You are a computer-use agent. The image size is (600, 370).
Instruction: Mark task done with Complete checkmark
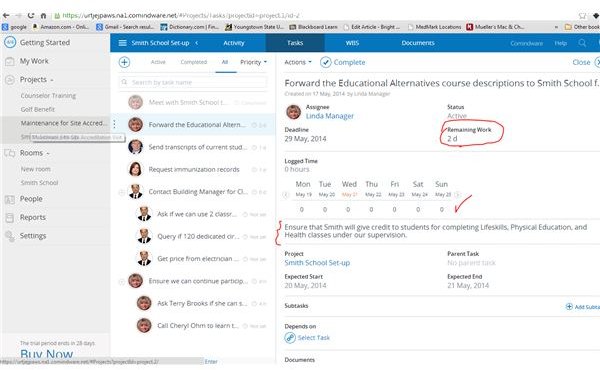pyautogui.click(x=326, y=62)
